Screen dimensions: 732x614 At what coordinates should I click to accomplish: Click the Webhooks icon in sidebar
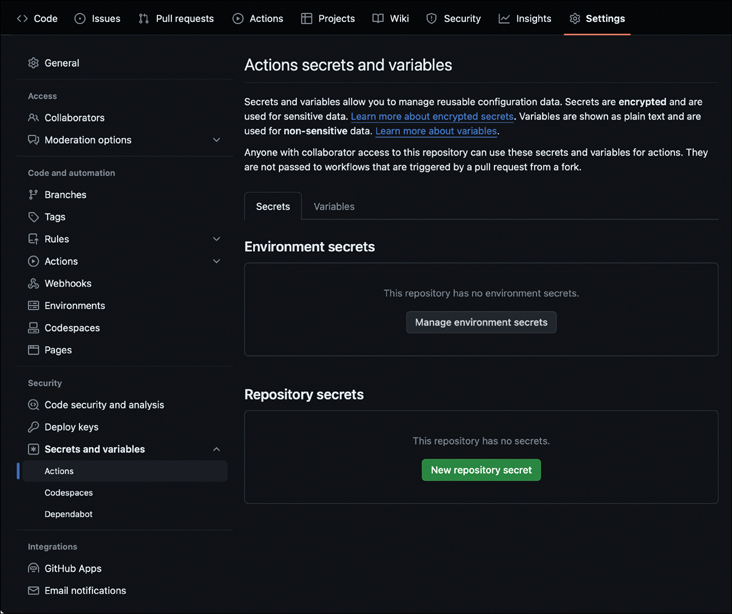(33, 284)
